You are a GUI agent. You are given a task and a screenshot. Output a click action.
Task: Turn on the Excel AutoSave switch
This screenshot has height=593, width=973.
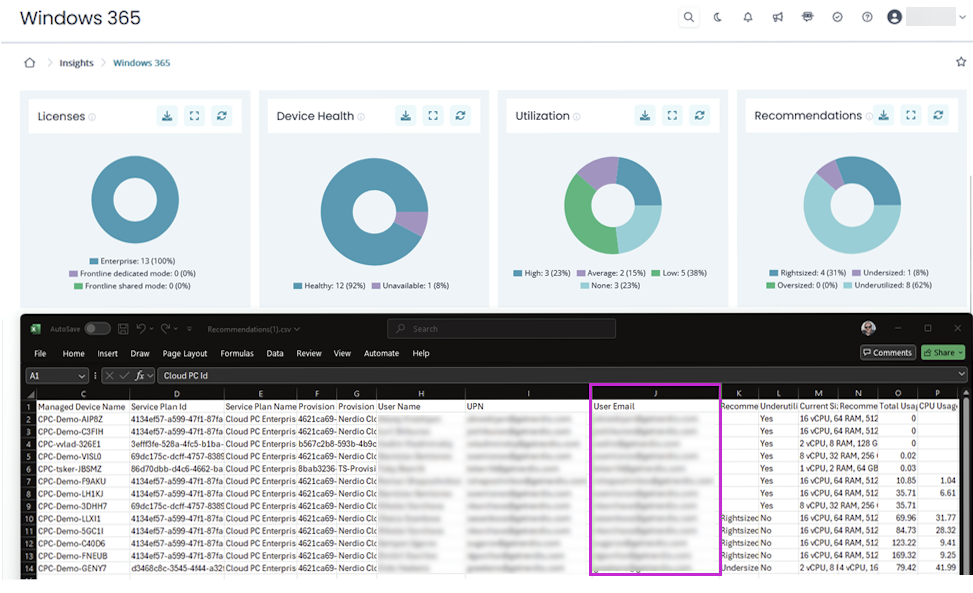98,328
